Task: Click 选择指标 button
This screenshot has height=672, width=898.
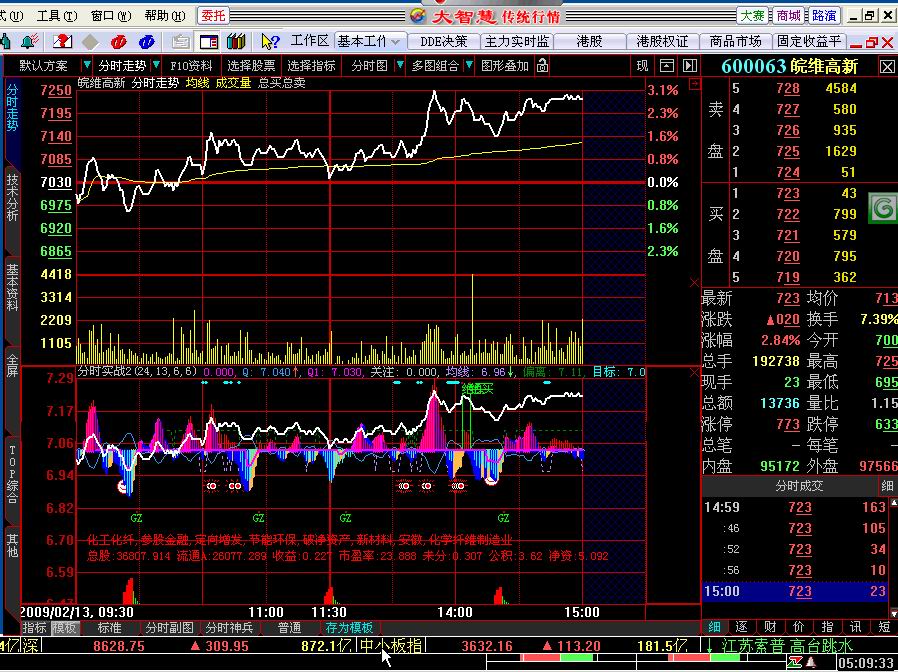Action: coord(311,66)
